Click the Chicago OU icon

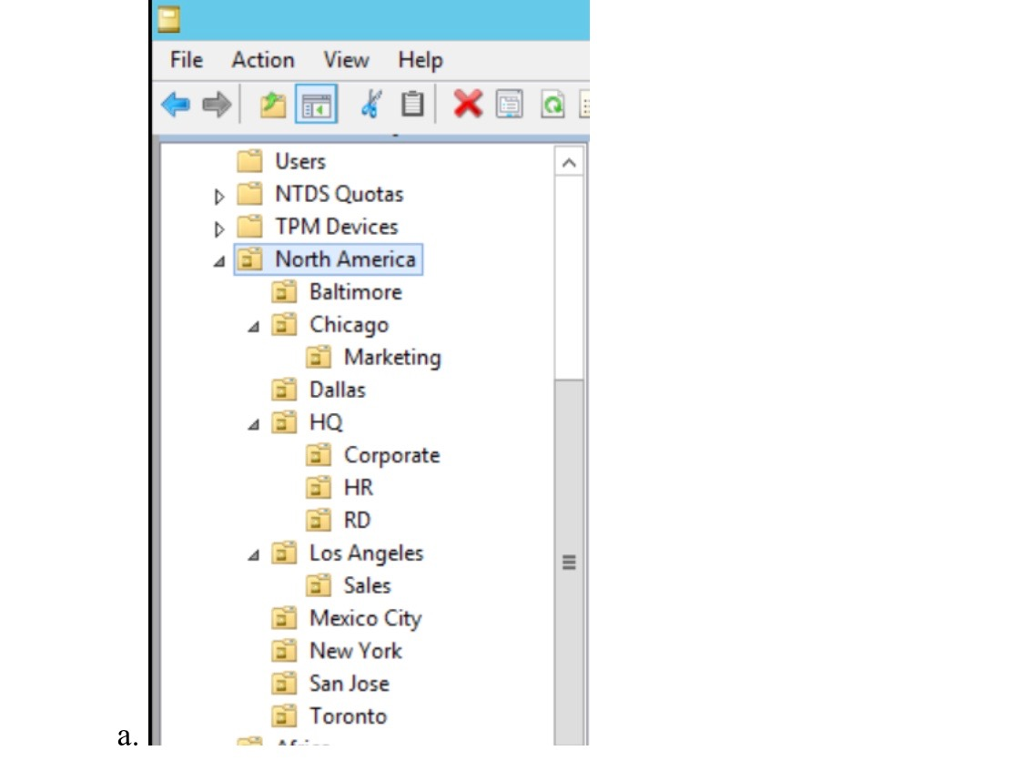click(x=284, y=324)
